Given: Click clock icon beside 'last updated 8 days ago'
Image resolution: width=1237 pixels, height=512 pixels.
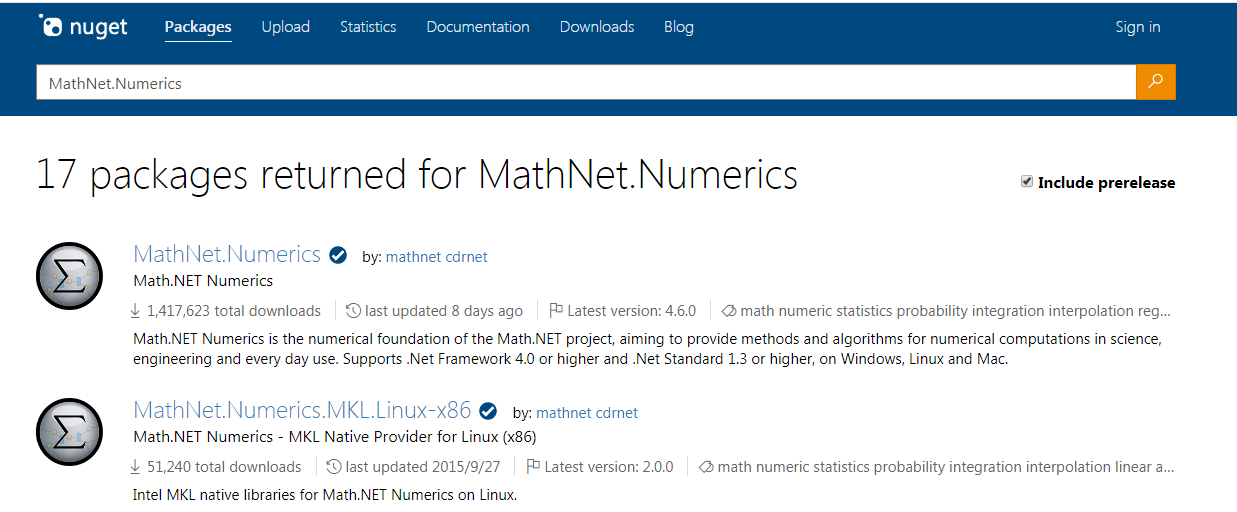Looking at the screenshot, I should pyautogui.click(x=353, y=311).
